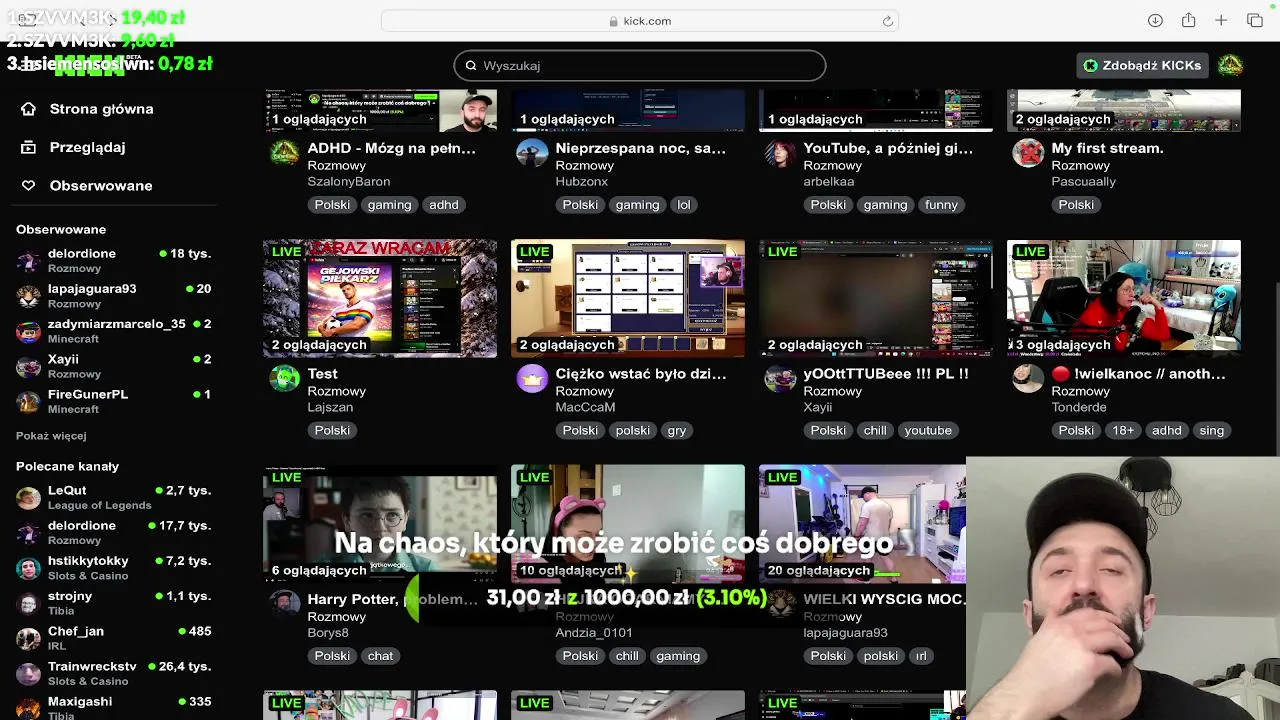Select sing tag under Tonderde stream
The height and width of the screenshot is (720, 1280).
1212,431
